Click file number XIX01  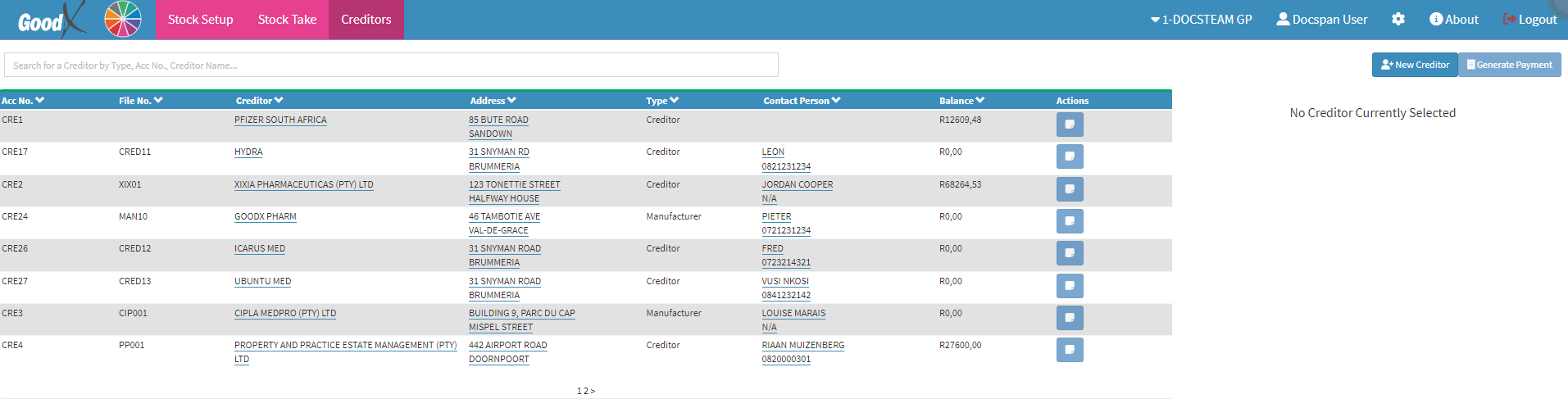click(x=130, y=185)
